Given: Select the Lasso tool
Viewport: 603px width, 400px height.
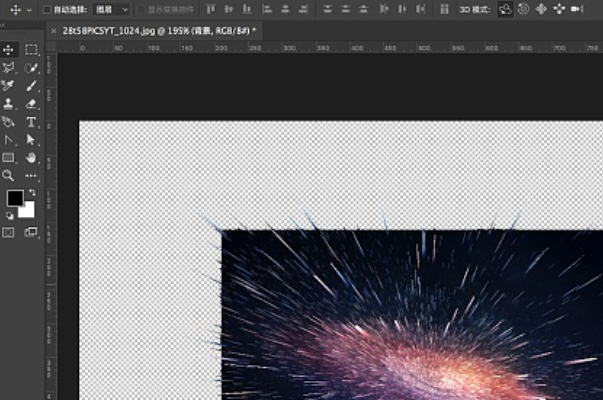Looking at the screenshot, I should [x=8, y=68].
